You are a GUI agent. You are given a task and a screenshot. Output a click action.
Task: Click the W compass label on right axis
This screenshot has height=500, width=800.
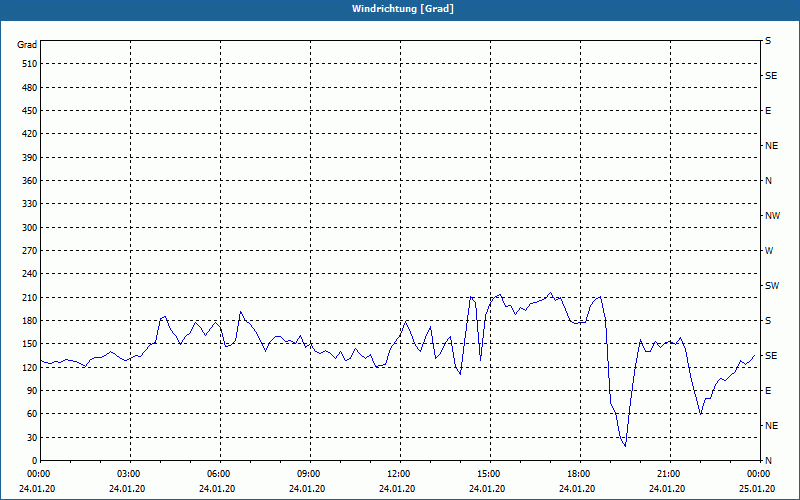(769, 251)
